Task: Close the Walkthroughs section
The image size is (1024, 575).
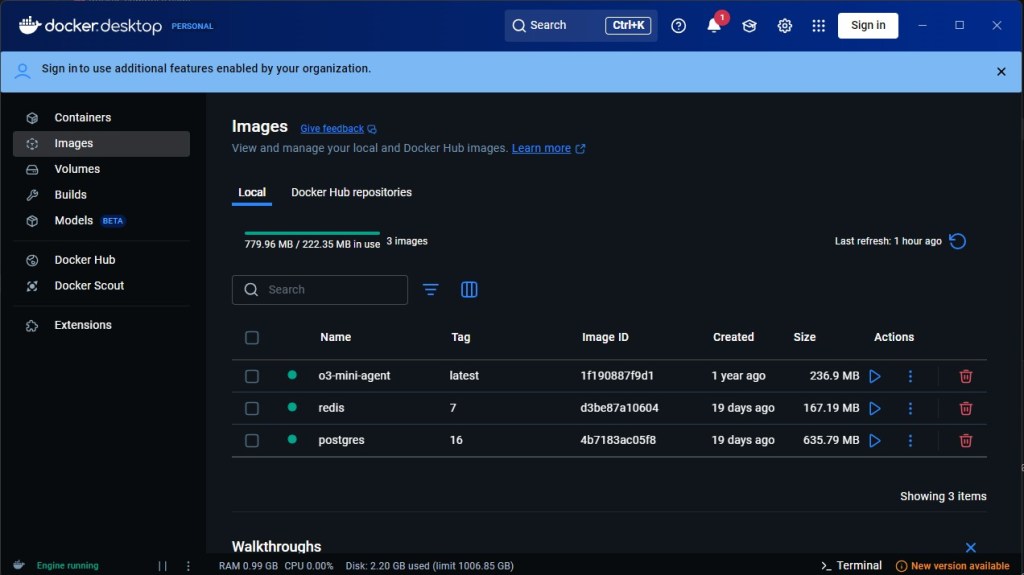Action: coord(970,548)
